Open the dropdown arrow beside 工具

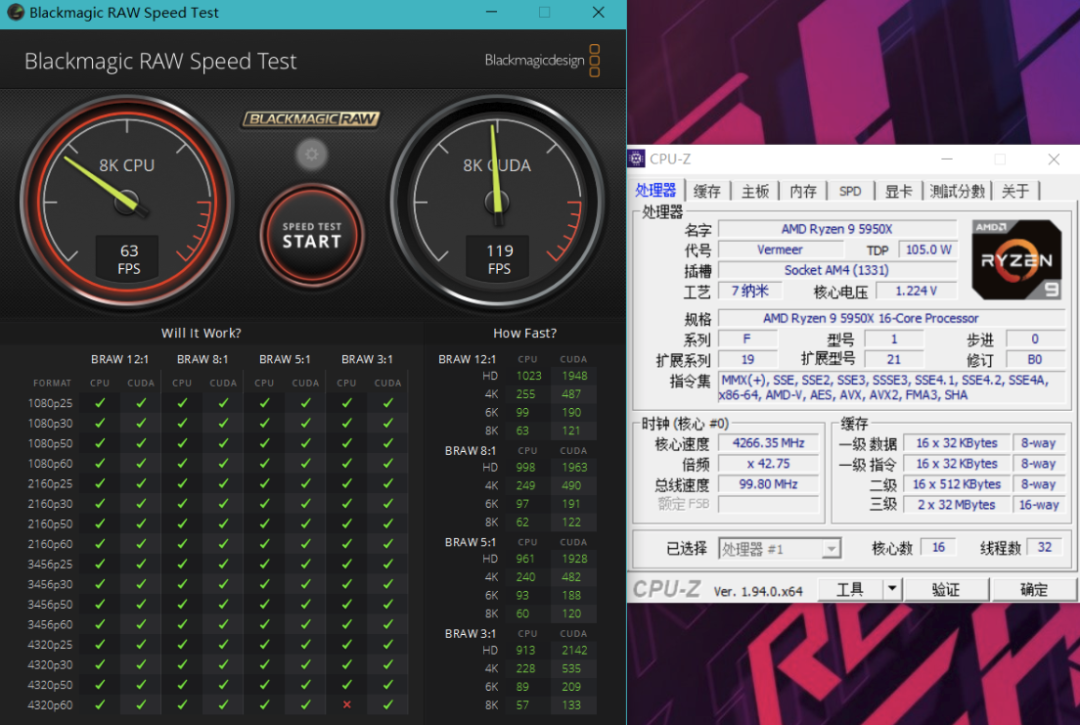point(892,589)
